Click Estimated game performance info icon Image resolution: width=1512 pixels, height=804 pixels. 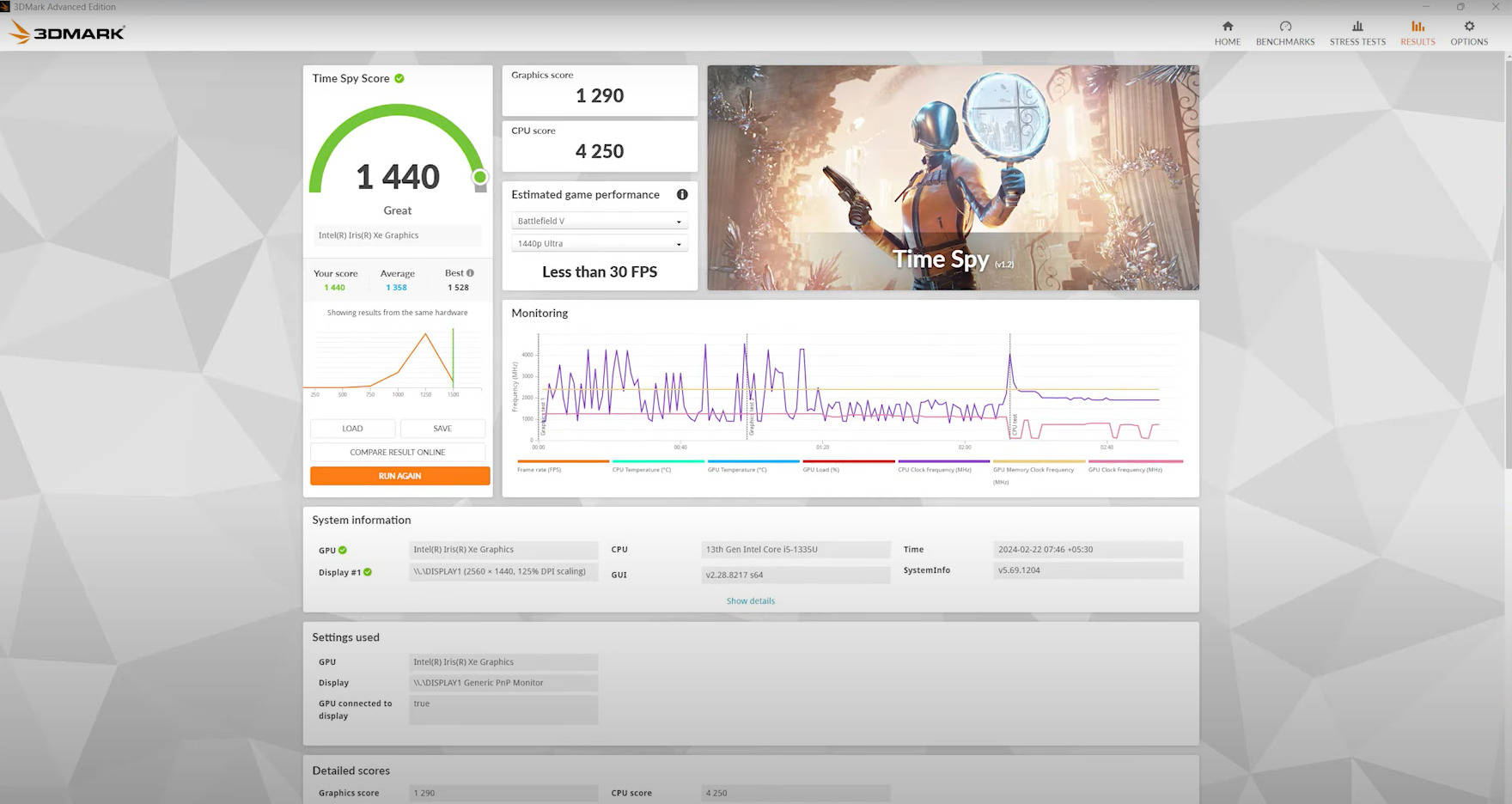[x=682, y=195]
